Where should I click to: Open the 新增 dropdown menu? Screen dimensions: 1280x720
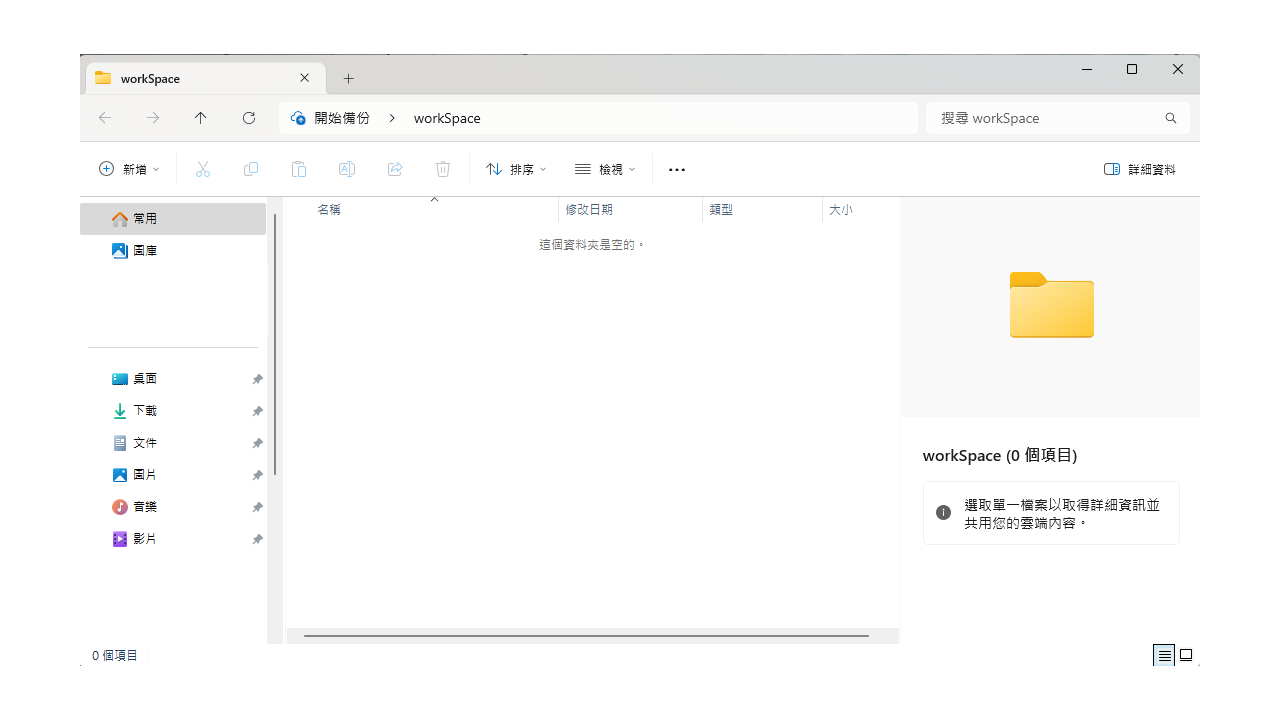(129, 170)
